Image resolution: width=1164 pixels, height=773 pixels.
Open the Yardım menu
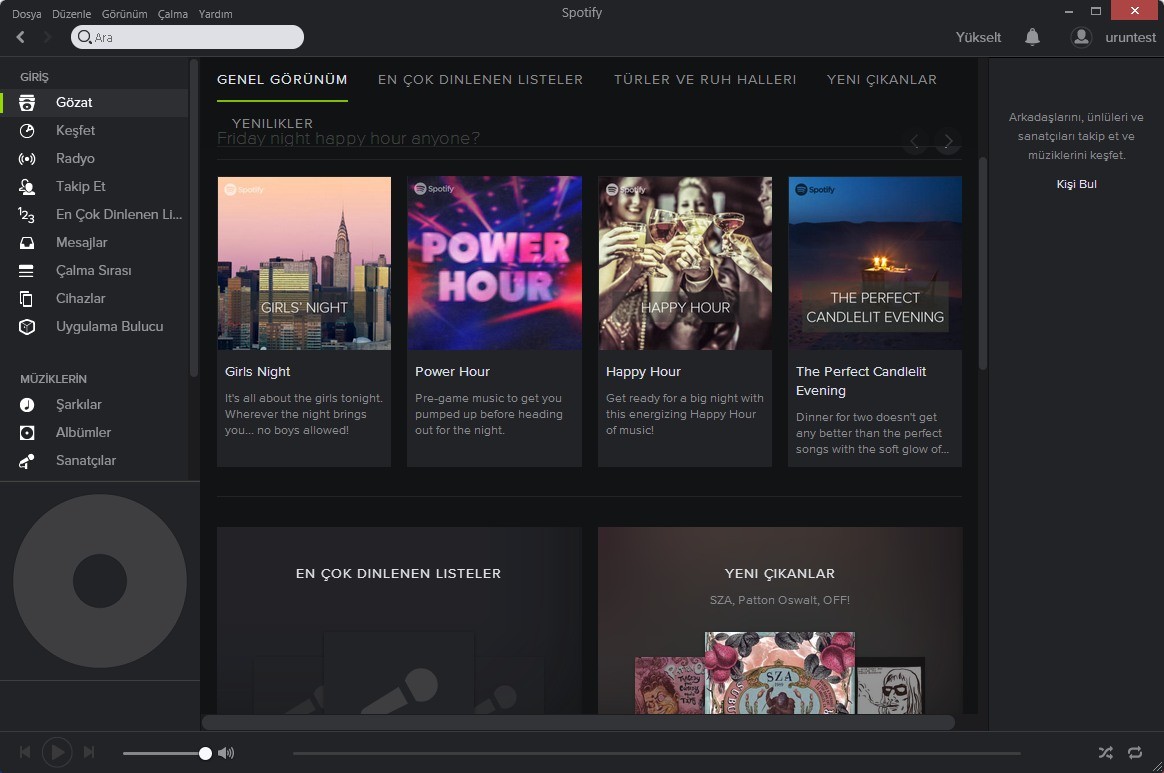(215, 14)
